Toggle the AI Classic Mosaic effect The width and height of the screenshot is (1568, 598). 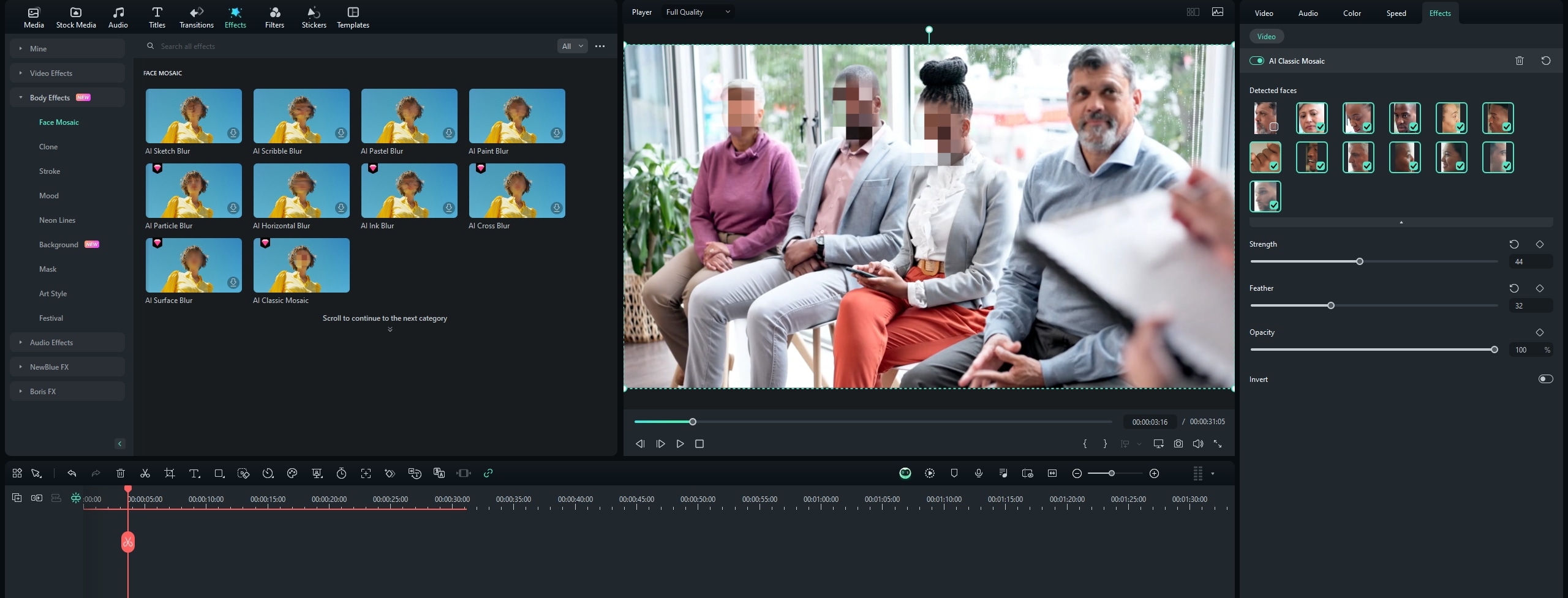click(1257, 61)
